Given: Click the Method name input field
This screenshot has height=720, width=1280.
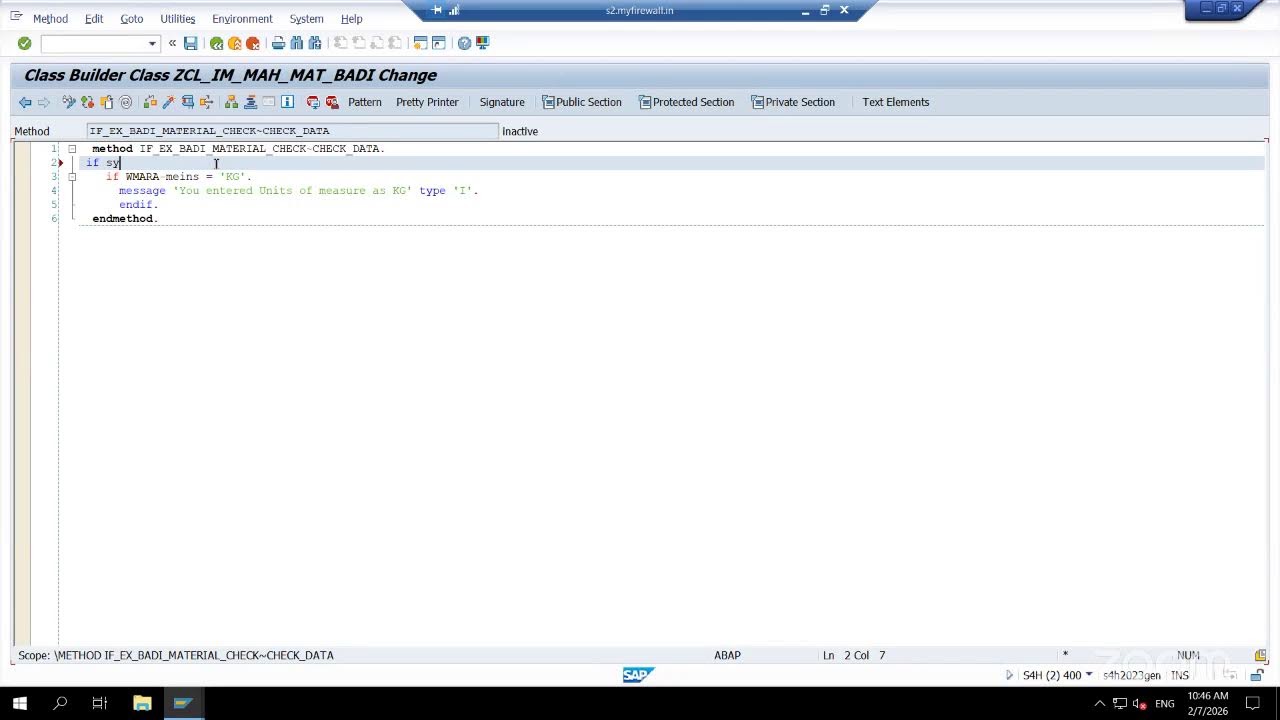Looking at the screenshot, I should click(x=292, y=131).
